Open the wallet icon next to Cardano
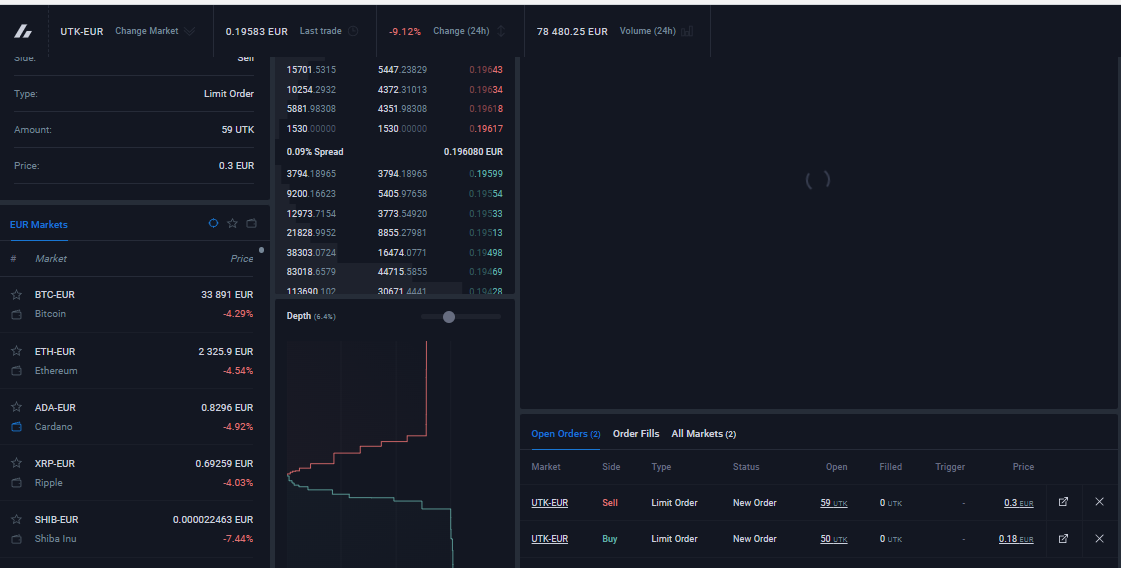 [x=16, y=427]
